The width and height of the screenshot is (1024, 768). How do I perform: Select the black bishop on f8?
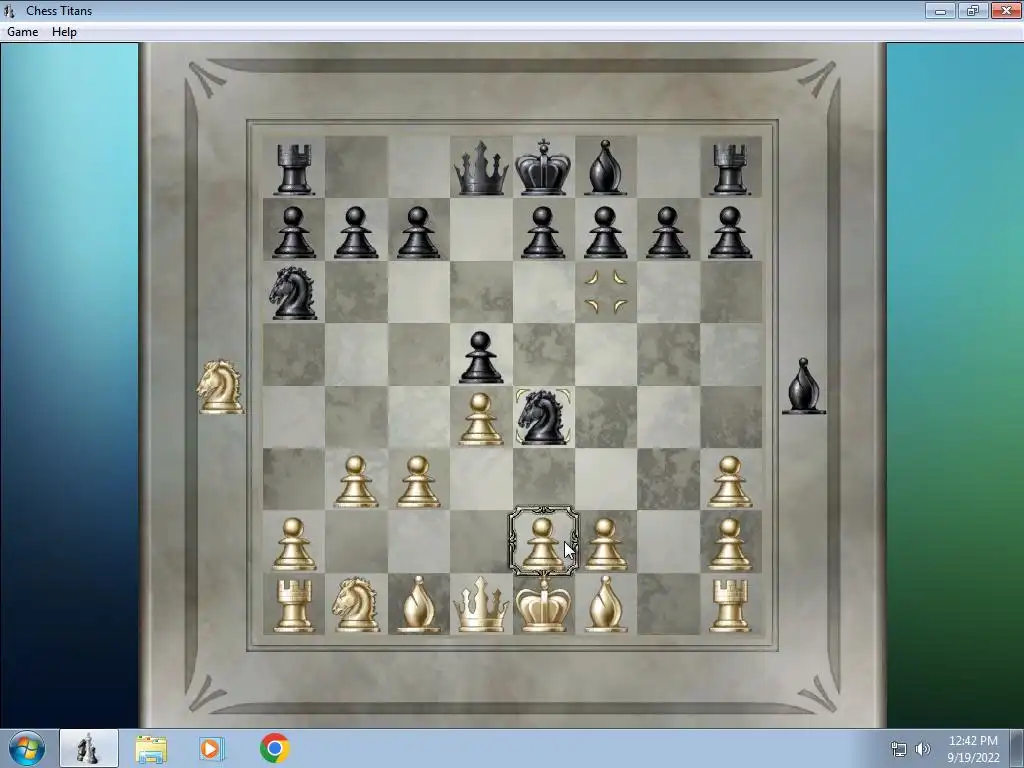(x=605, y=168)
